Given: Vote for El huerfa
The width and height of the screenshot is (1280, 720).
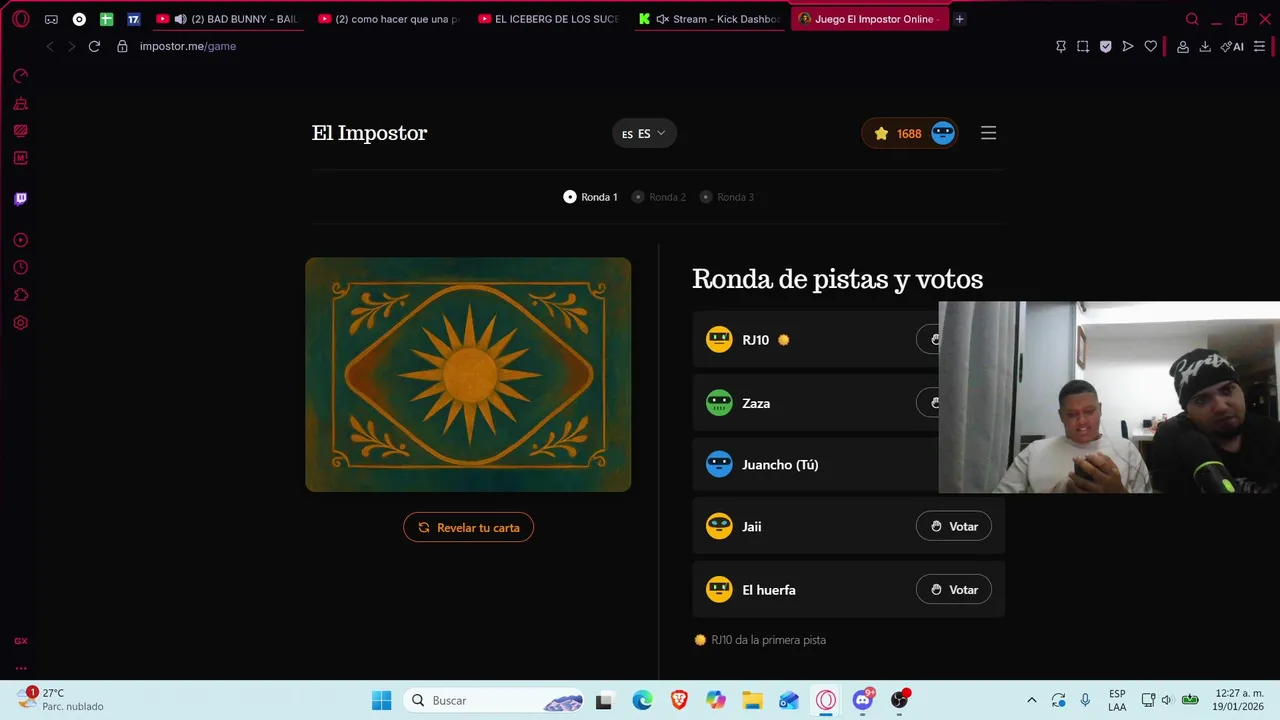Looking at the screenshot, I should point(953,590).
